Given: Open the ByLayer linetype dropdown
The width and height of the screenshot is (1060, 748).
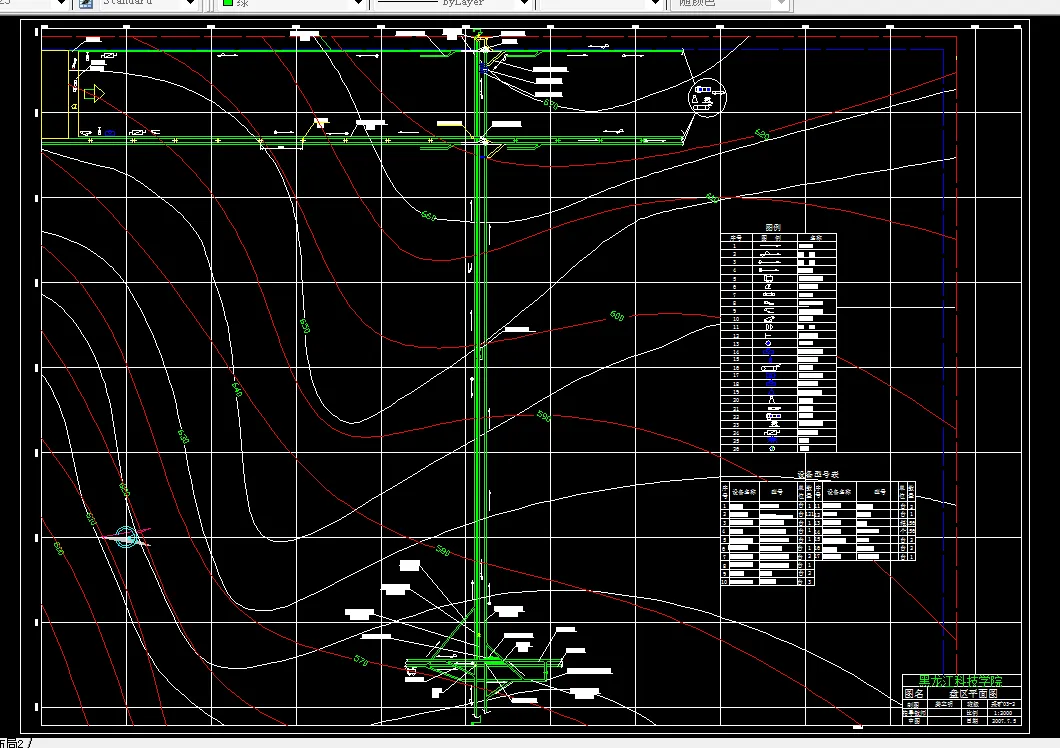Looking at the screenshot, I should tap(524, 3).
